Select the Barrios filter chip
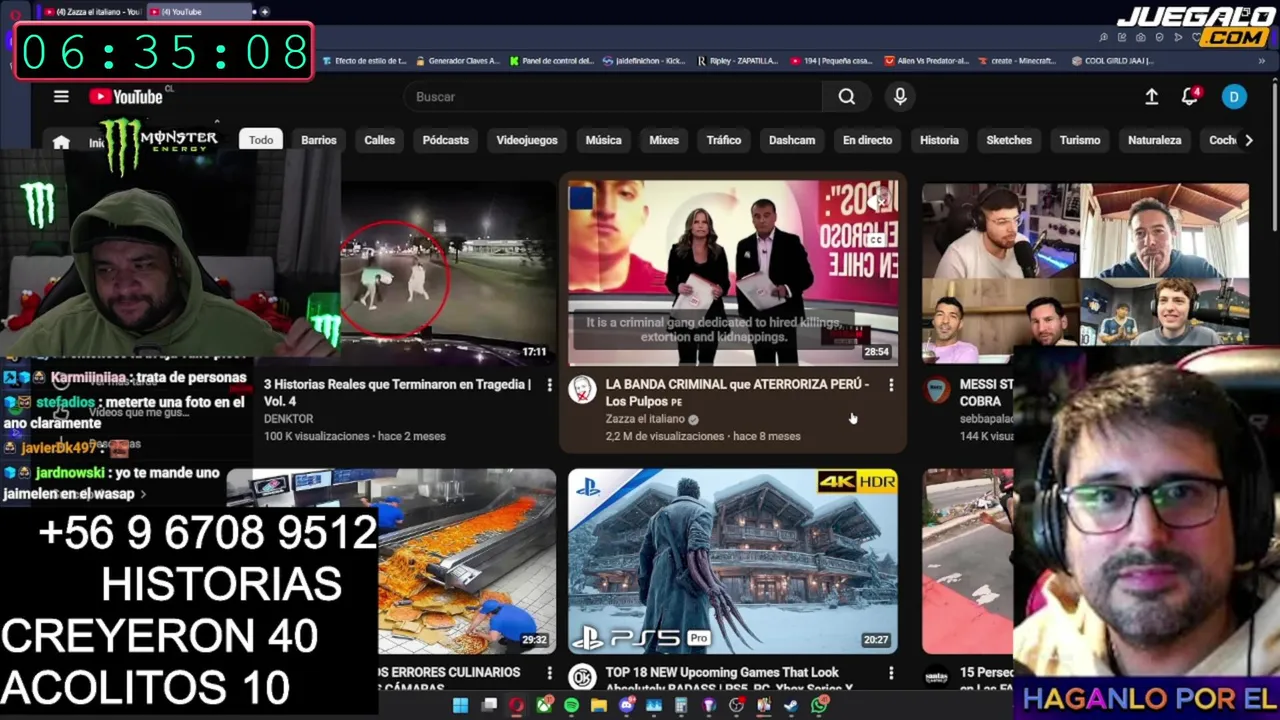The width and height of the screenshot is (1280, 720). tap(319, 140)
